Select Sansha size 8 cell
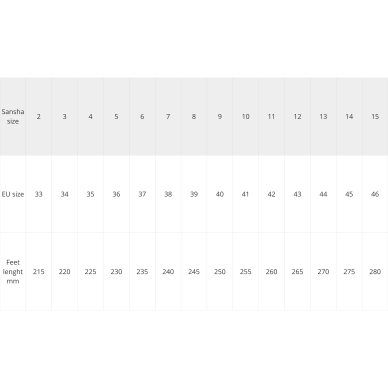Screen dimensions: 388x388 (x=194, y=116)
